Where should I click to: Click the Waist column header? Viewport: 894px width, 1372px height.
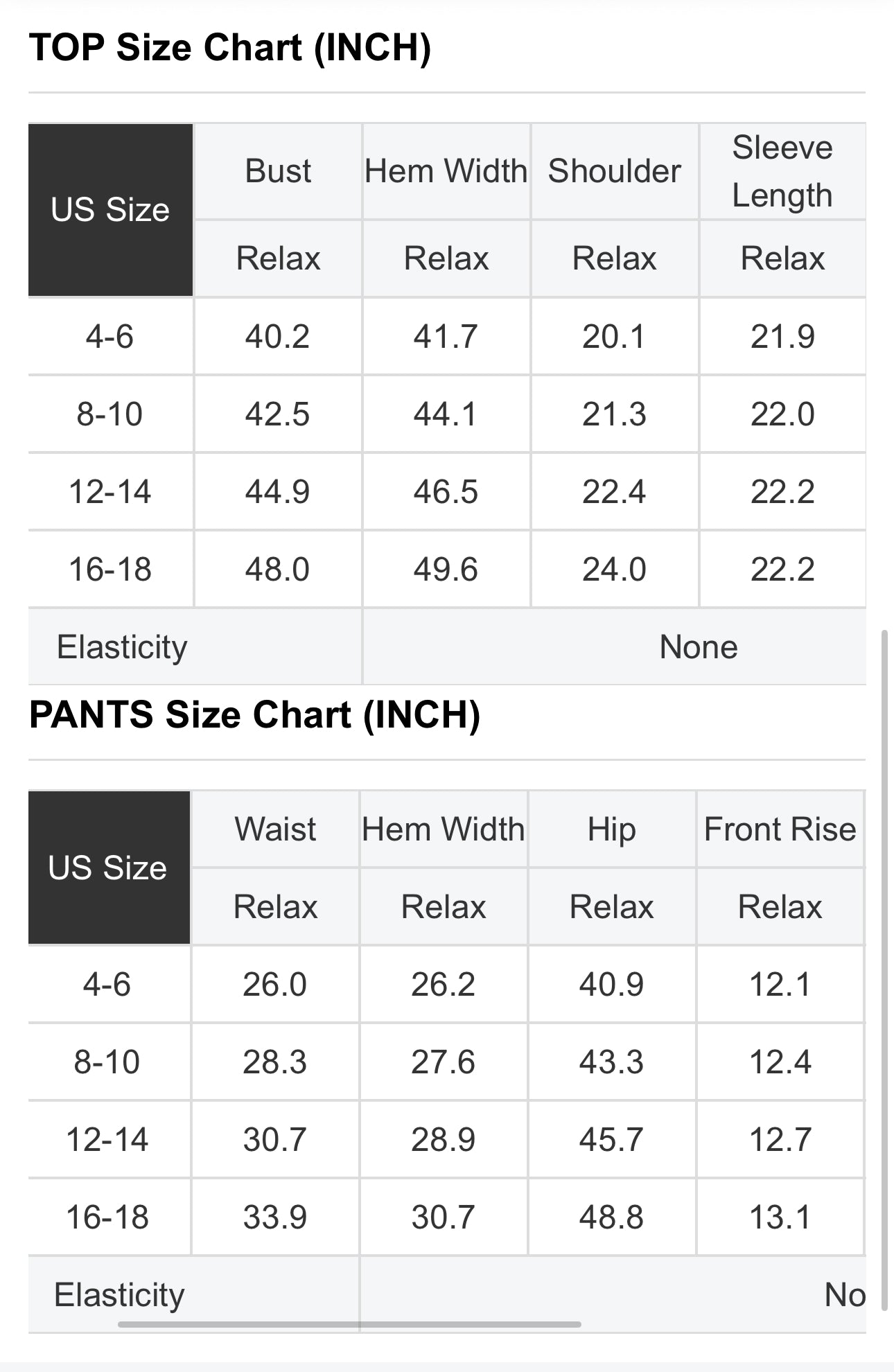tap(275, 829)
